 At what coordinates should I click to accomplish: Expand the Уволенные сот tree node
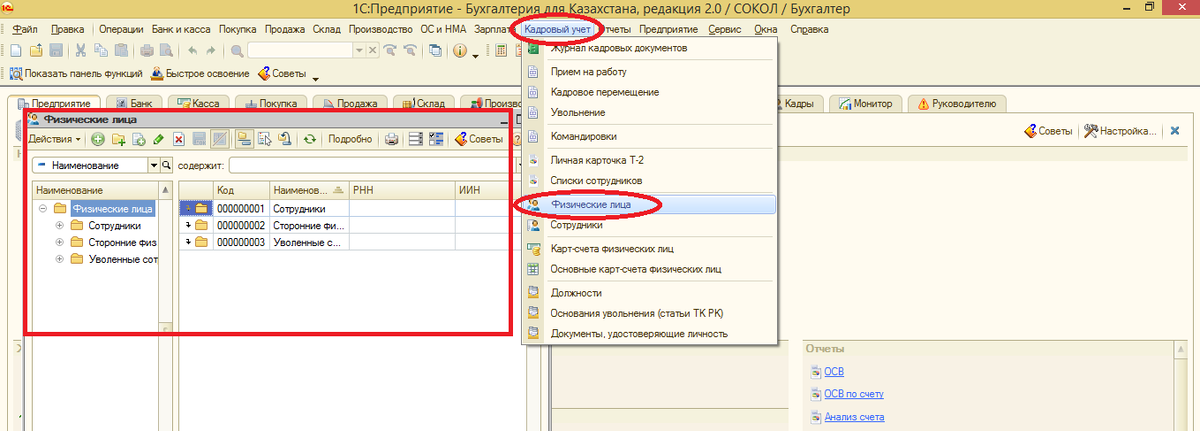click(x=59, y=259)
